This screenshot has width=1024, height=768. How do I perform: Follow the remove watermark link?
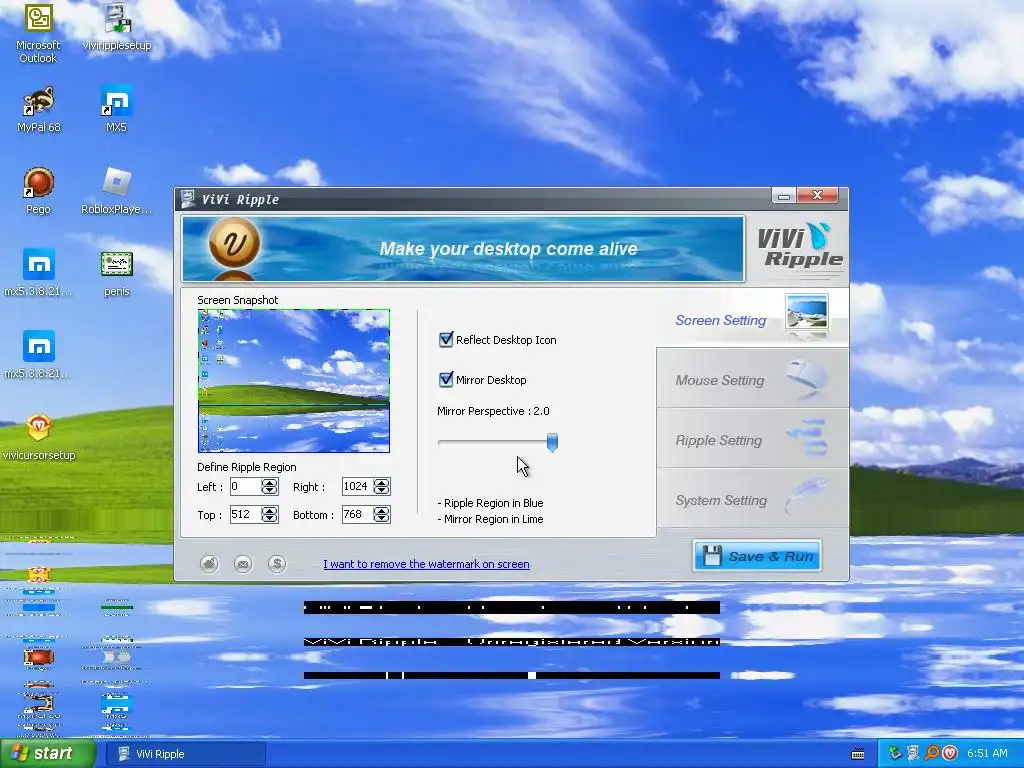[426, 564]
